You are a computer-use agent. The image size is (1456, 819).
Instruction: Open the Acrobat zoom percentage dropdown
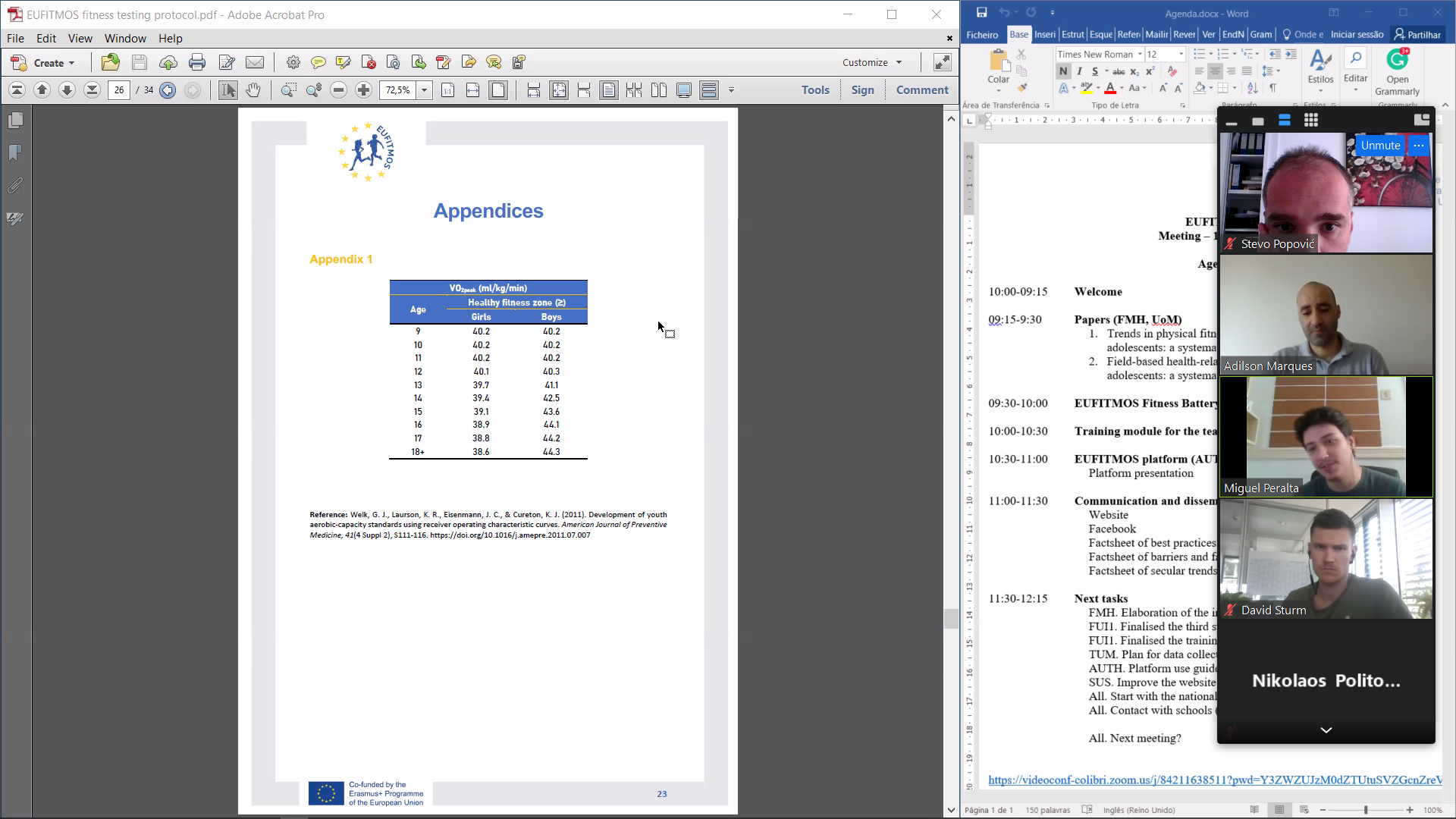(x=425, y=90)
